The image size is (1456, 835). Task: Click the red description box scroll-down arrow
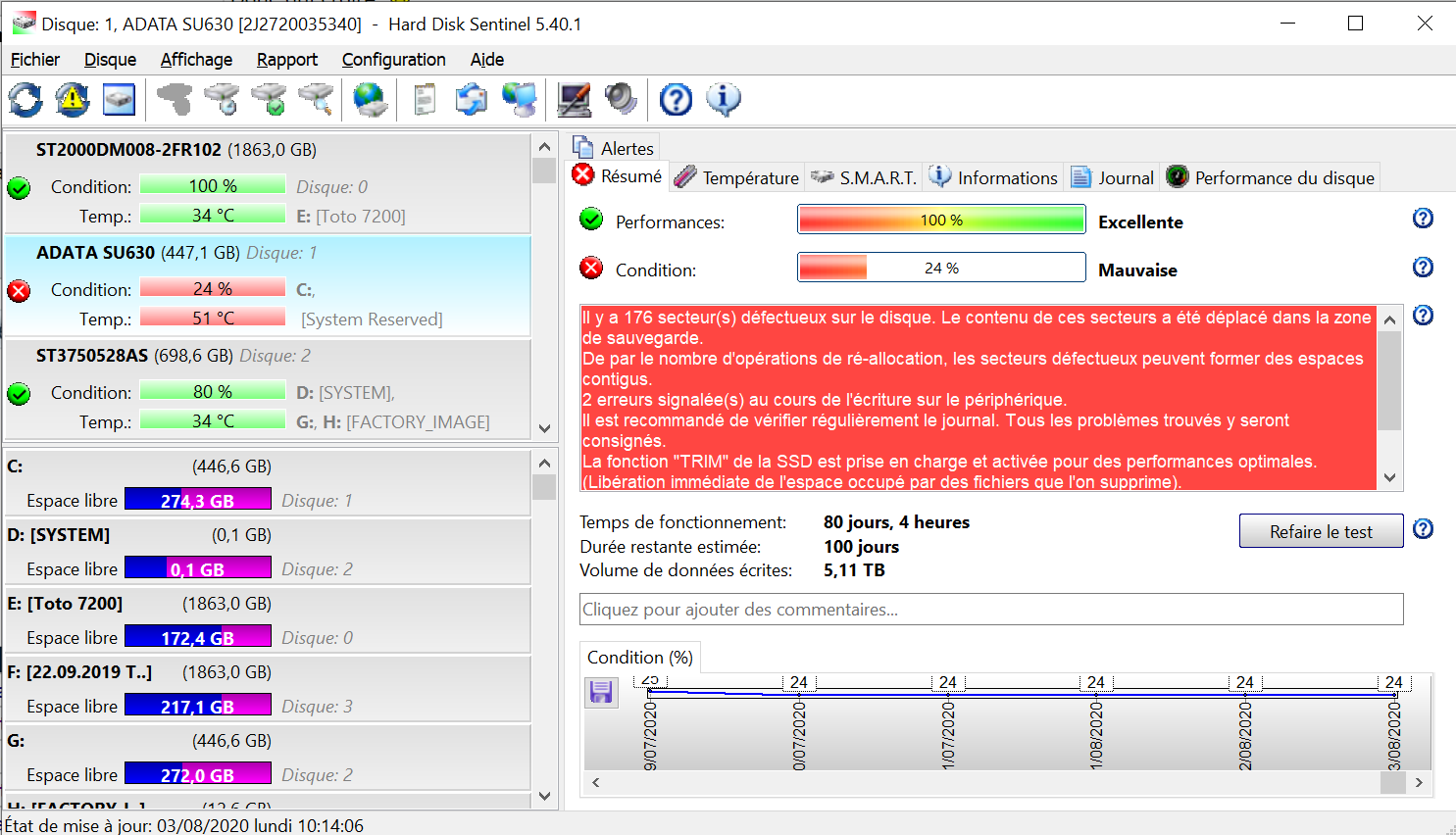[1389, 477]
